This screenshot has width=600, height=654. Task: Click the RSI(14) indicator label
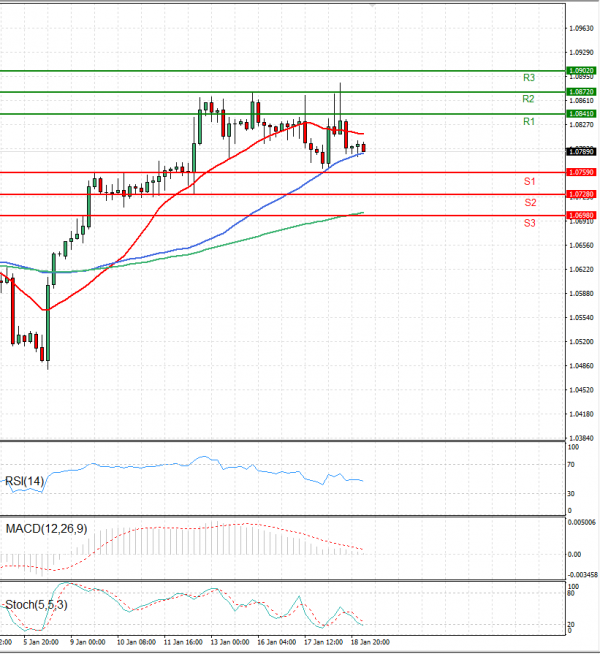pyautogui.click(x=24, y=481)
